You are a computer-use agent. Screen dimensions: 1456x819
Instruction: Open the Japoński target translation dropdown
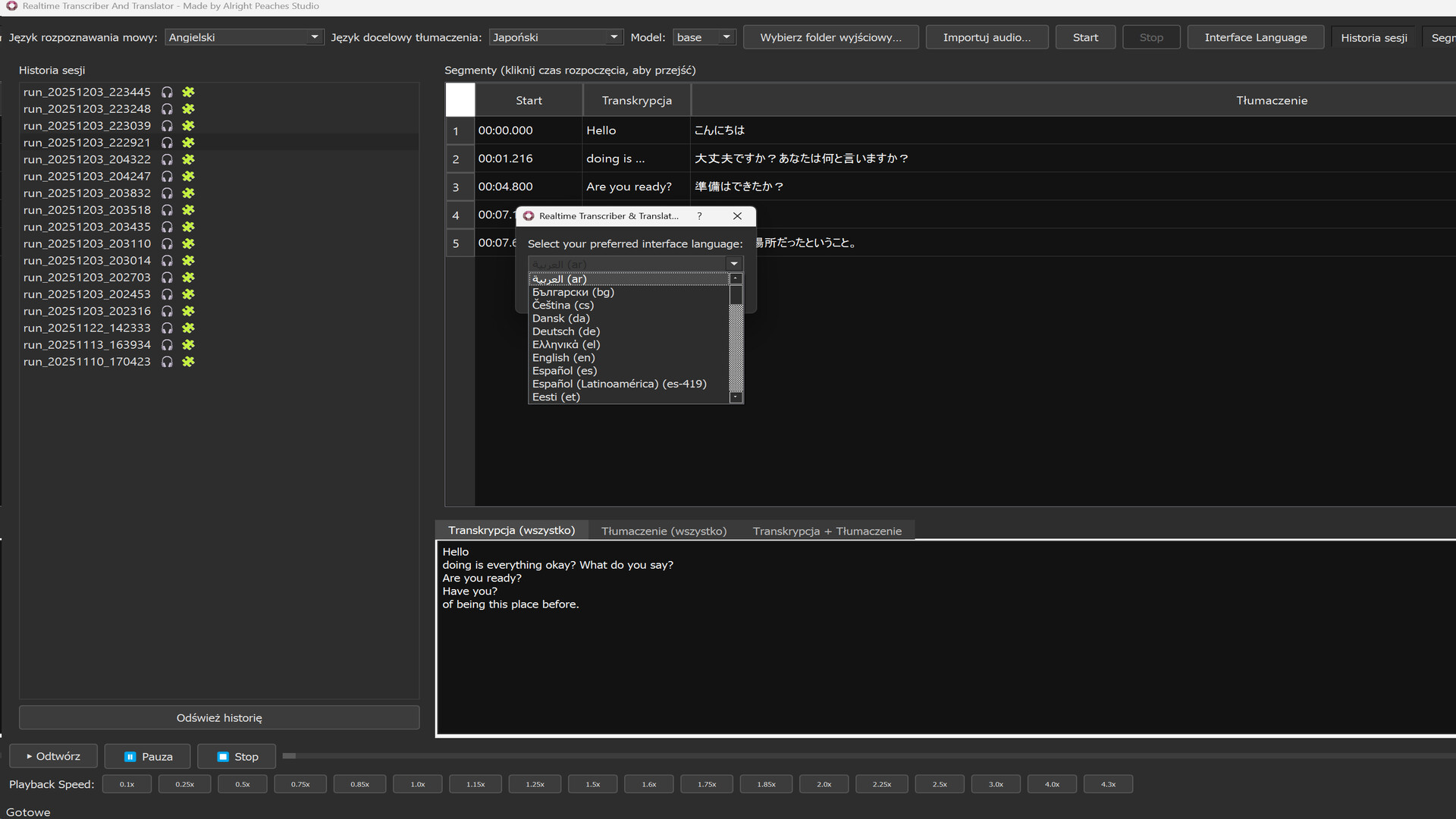[x=613, y=36]
